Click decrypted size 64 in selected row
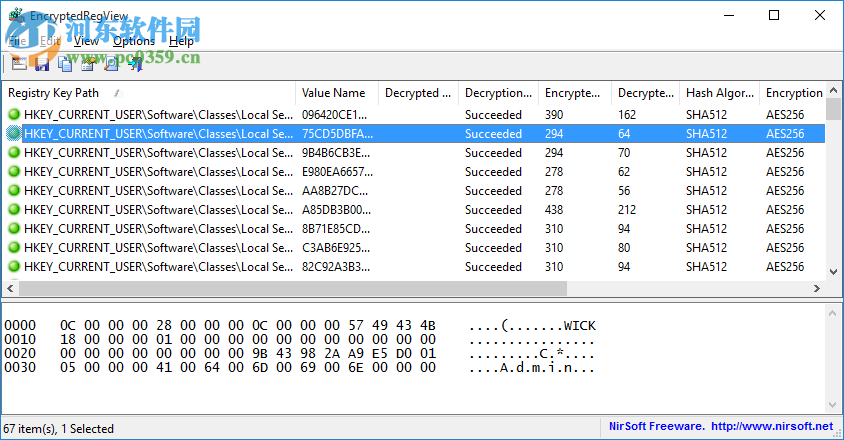 (x=624, y=134)
